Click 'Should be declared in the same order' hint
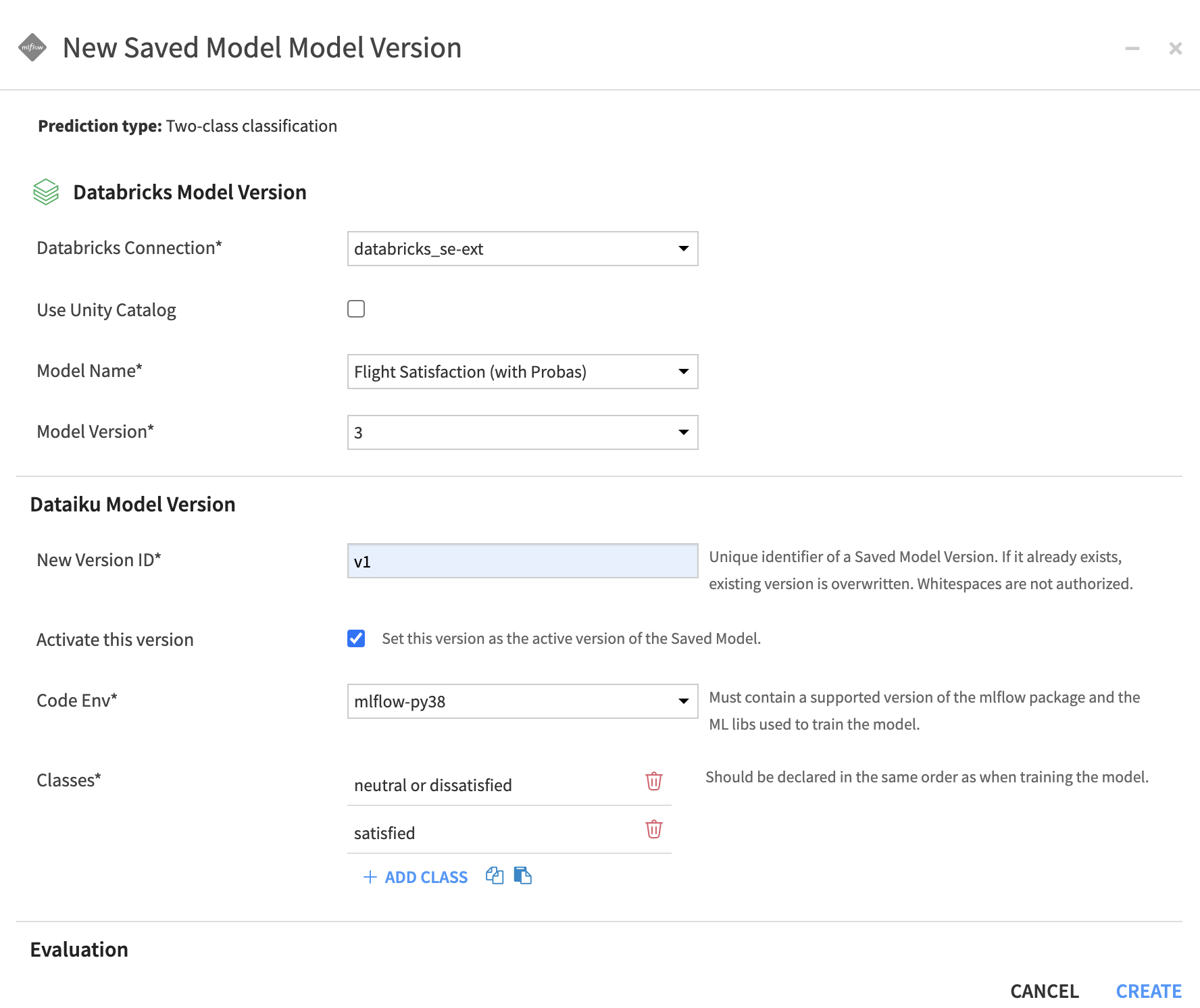Viewport: 1200px width, 1008px height. point(927,777)
